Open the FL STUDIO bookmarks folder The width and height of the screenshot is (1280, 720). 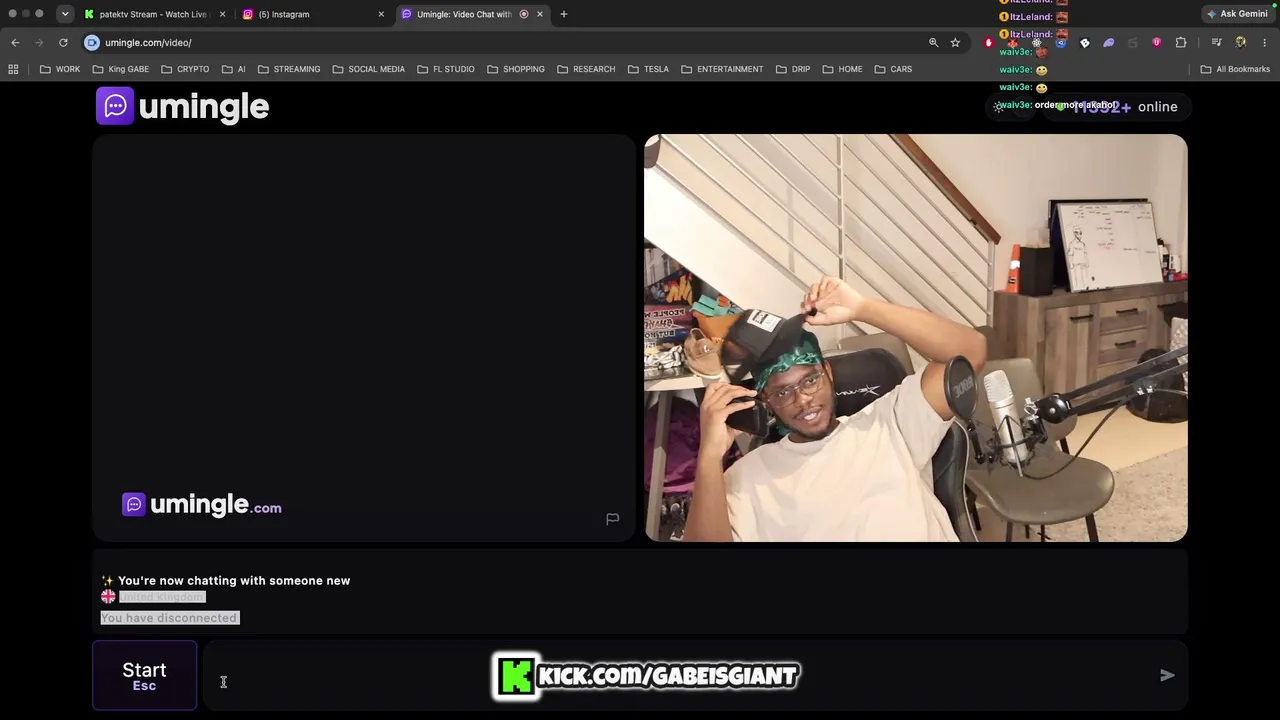446,69
